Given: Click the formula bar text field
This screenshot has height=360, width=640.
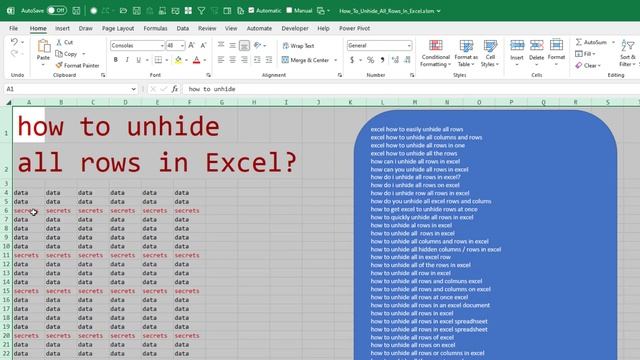Looking at the screenshot, I should click(411, 89).
